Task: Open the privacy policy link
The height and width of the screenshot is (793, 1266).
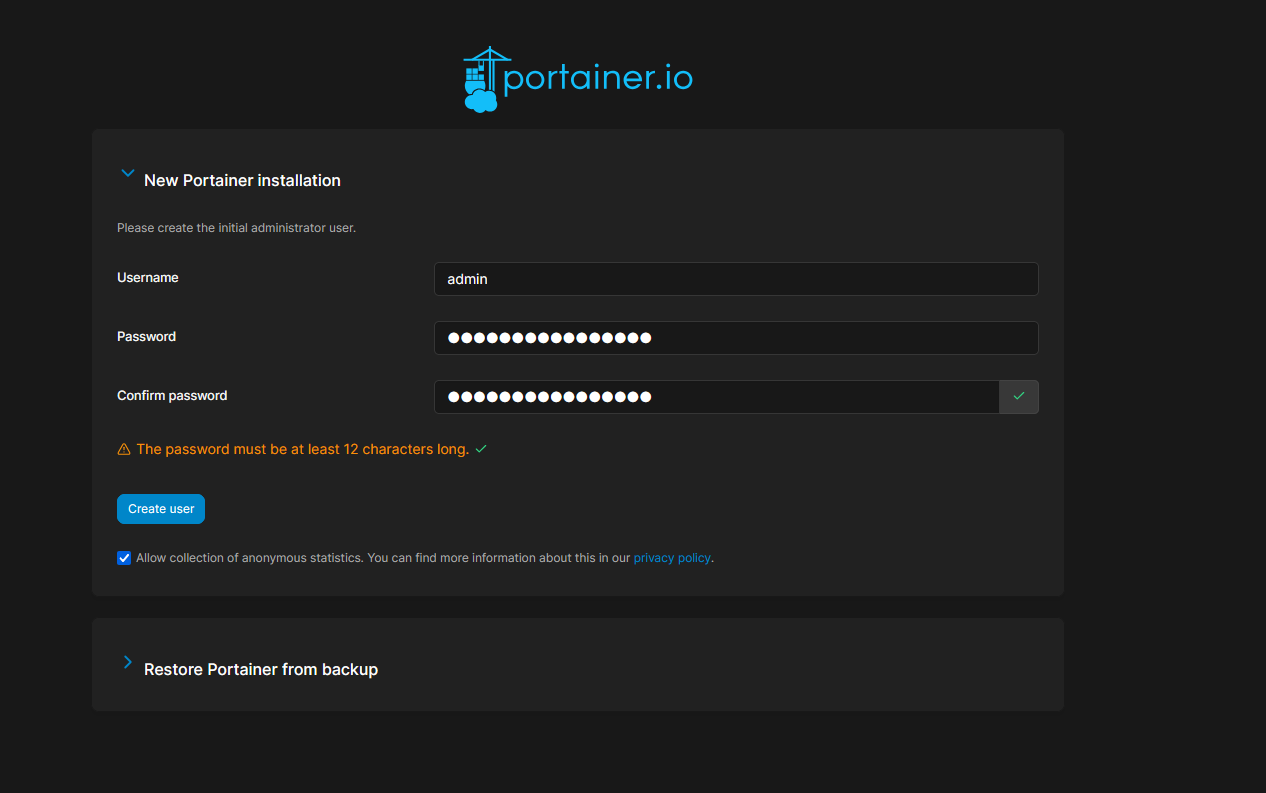Action: click(x=671, y=558)
